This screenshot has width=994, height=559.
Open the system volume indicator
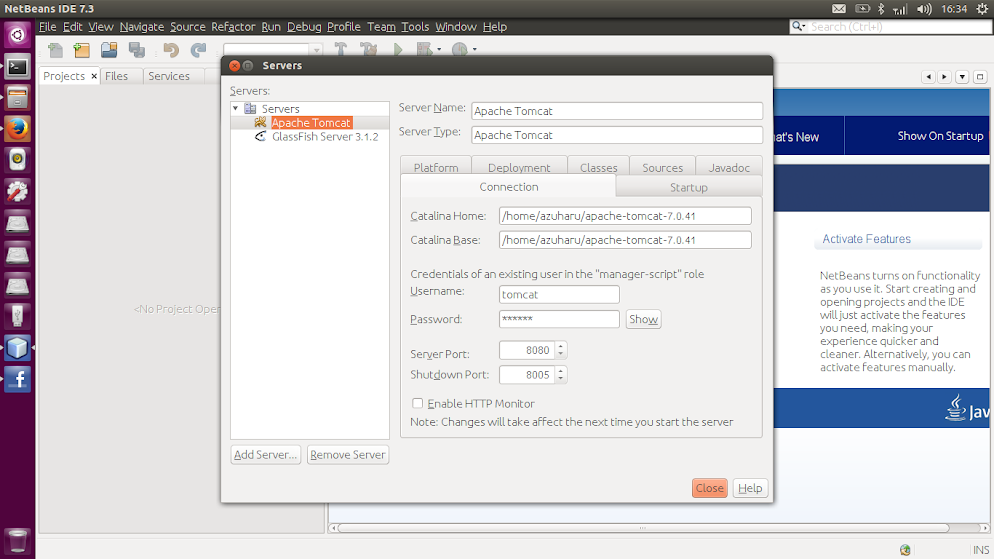click(x=924, y=9)
